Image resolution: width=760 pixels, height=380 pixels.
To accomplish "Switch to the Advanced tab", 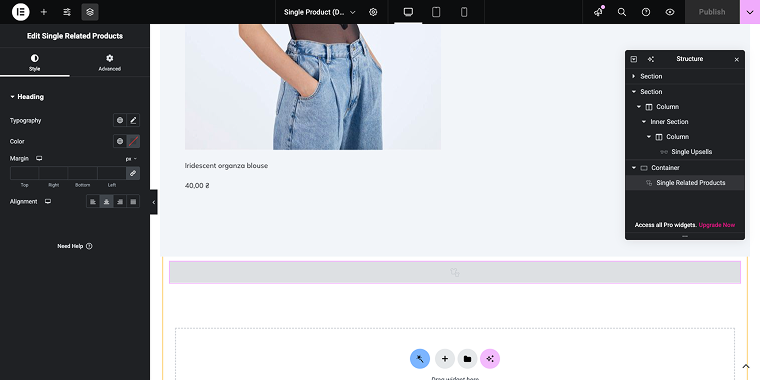I will [110, 63].
